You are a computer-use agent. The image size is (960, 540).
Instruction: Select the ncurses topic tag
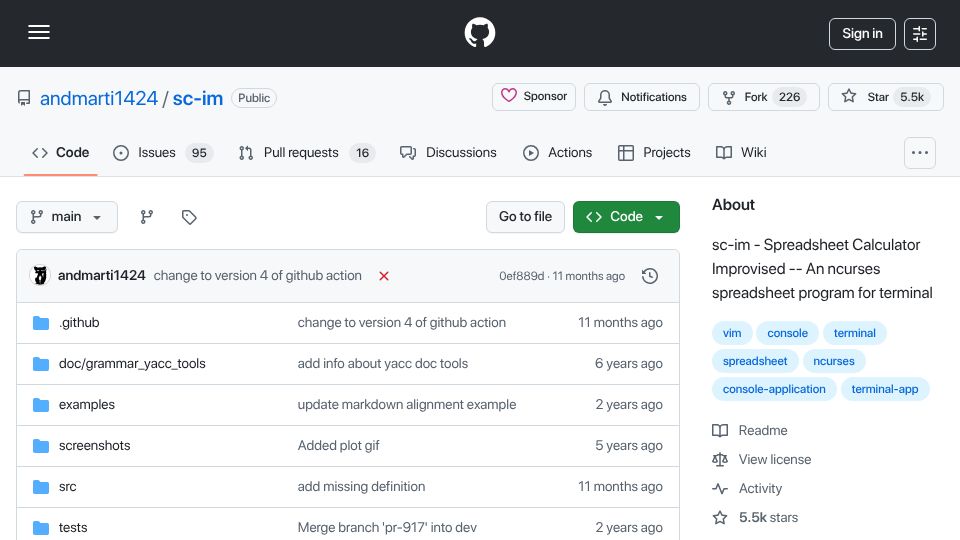[833, 361]
